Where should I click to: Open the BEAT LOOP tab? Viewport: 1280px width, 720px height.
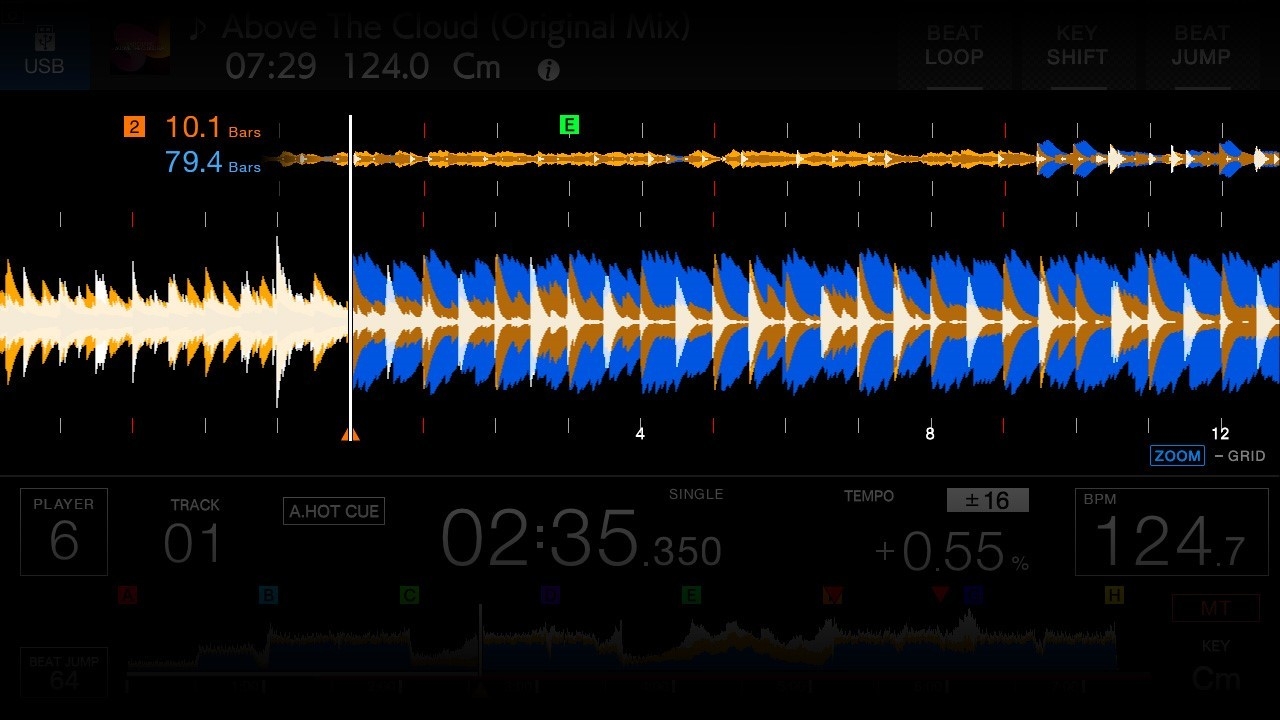[x=953, y=47]
